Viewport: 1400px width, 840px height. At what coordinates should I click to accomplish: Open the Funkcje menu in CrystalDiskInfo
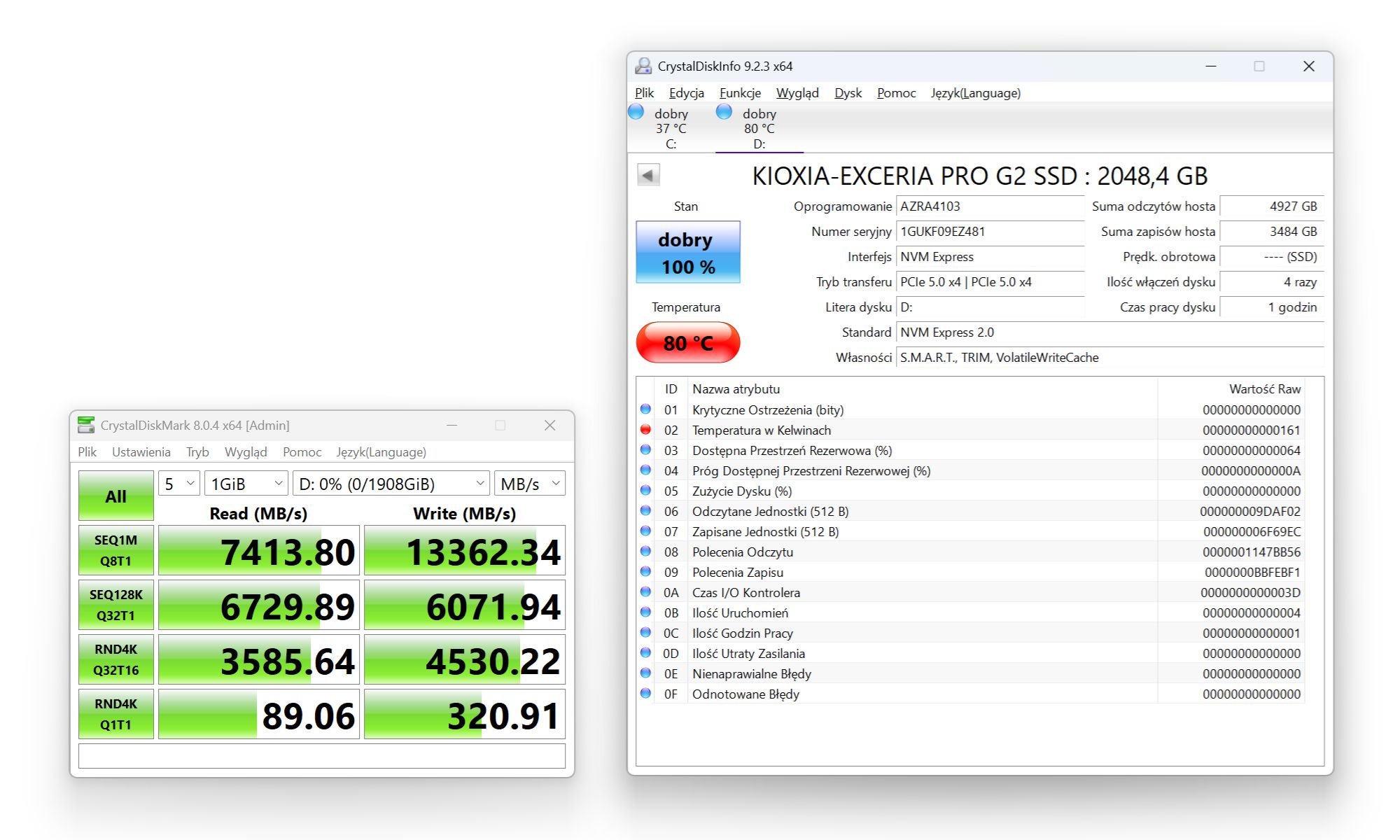740,93
